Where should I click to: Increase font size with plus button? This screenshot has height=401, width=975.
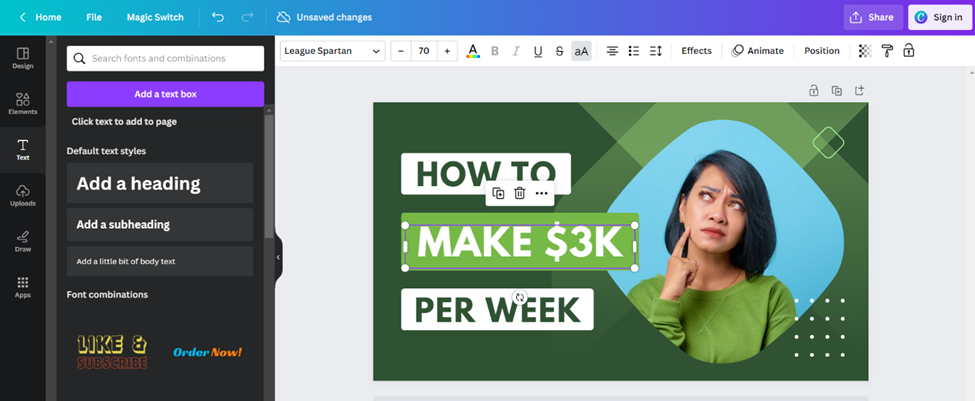coord(447,51)
